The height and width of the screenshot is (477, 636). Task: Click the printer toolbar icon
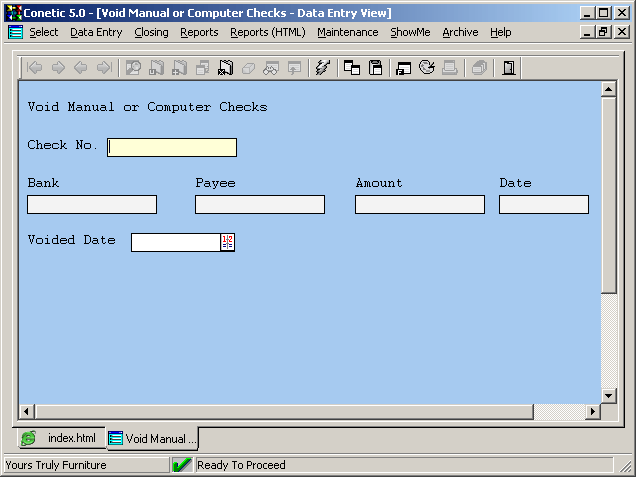(x=449, y=68)
